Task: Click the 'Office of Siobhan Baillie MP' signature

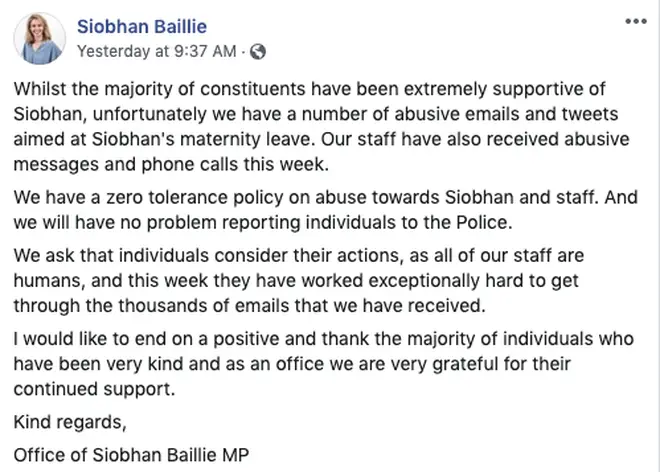Action: pos(131,455)
